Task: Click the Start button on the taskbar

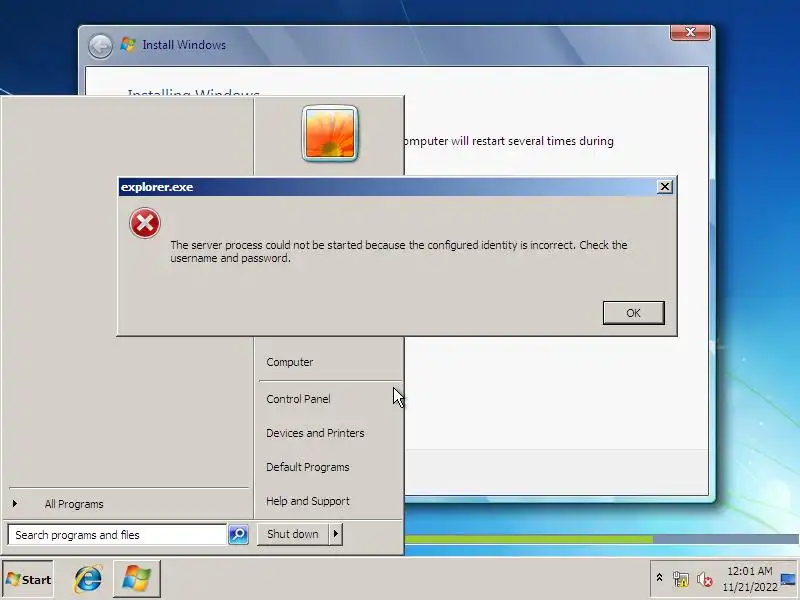Action: [x=28, y=579]
